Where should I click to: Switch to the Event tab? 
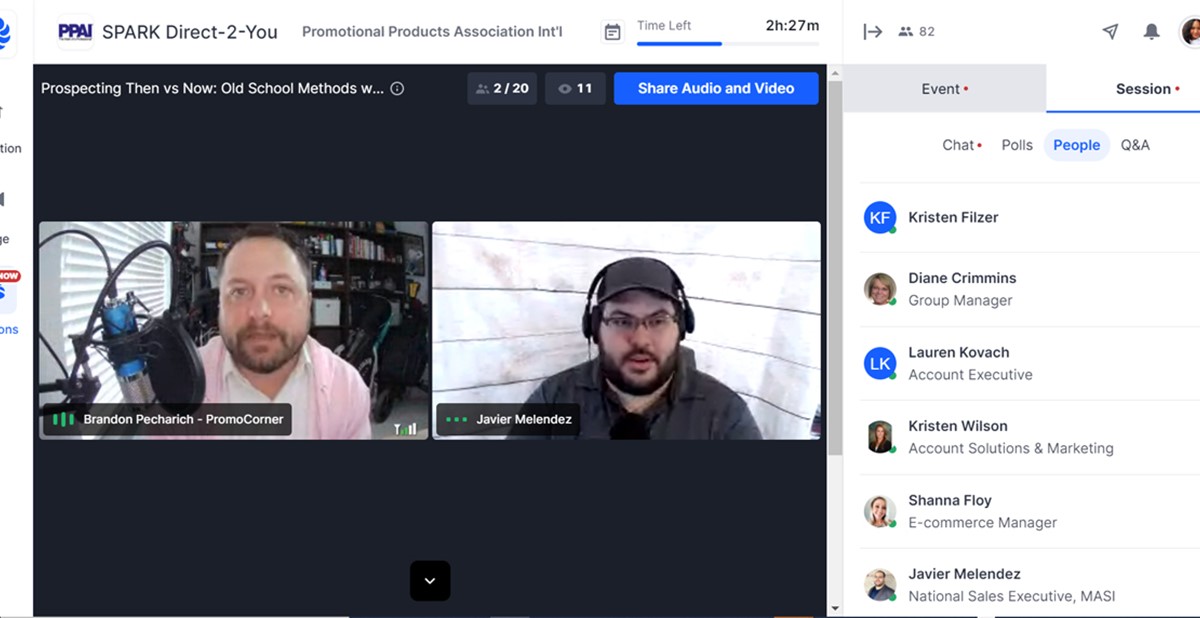[x=944, y=89]
